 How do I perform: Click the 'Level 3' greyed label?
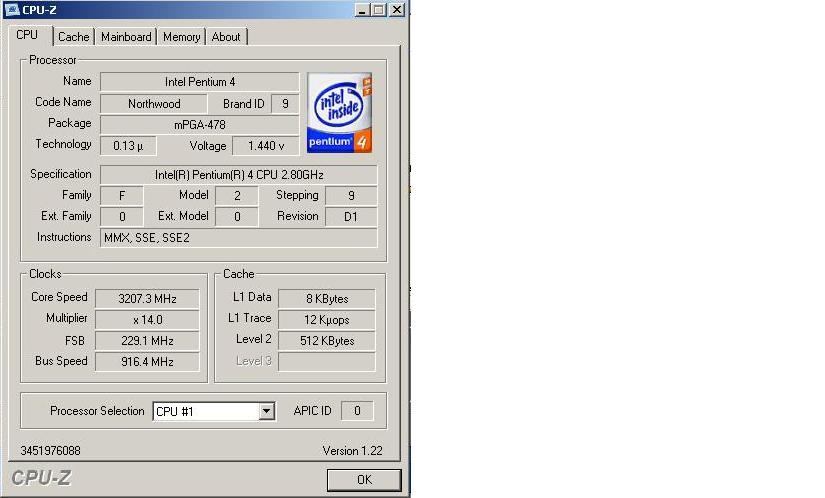(x=254, y=361)
